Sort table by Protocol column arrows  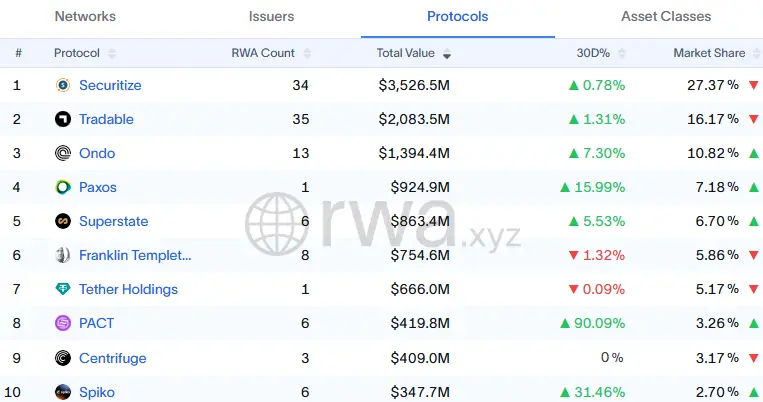112,53
